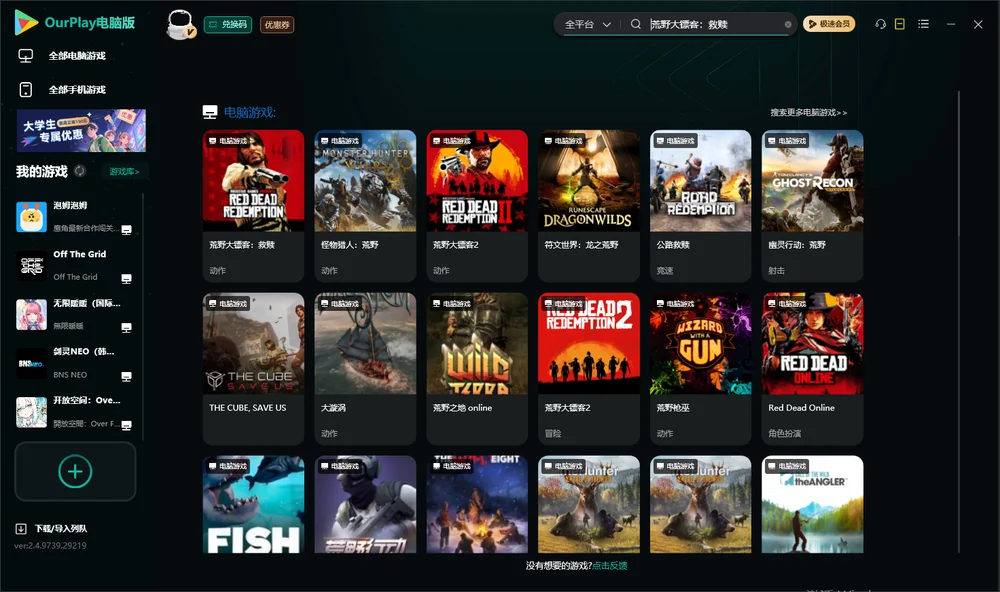
Task: Open 符文世界：龙之荒野 game card
Action: (x=589, y=205)
